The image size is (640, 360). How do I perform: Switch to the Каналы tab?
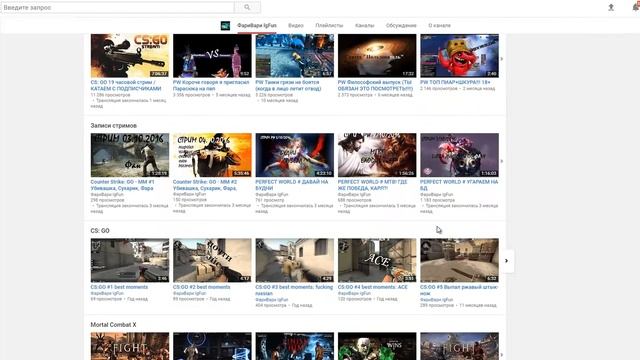pyautogui.click(x=364, y=25)
